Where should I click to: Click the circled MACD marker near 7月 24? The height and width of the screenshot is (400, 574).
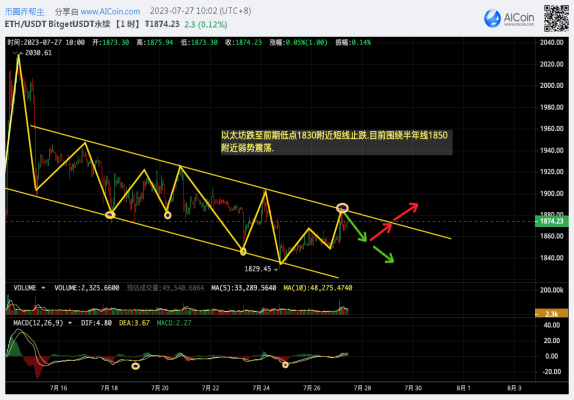285,365
